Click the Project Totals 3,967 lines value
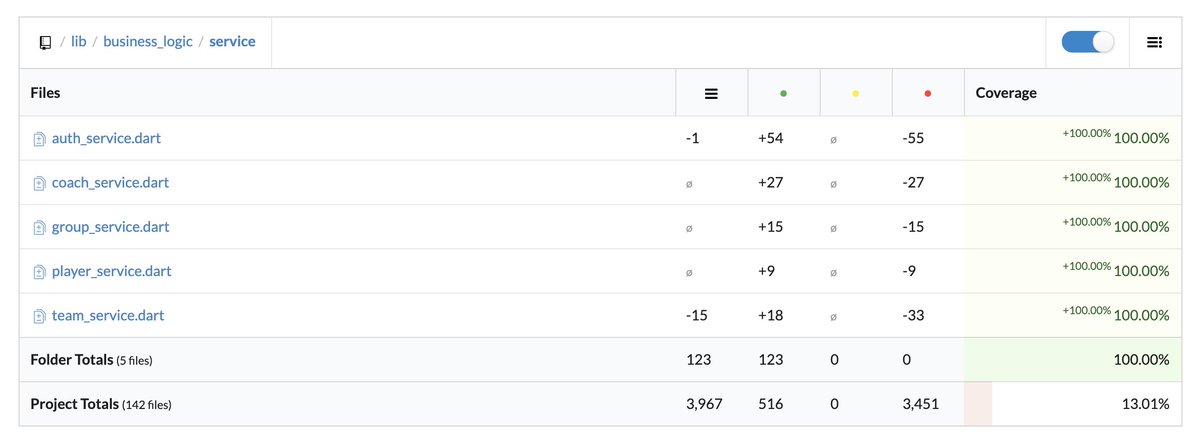 tap(704, 404)
